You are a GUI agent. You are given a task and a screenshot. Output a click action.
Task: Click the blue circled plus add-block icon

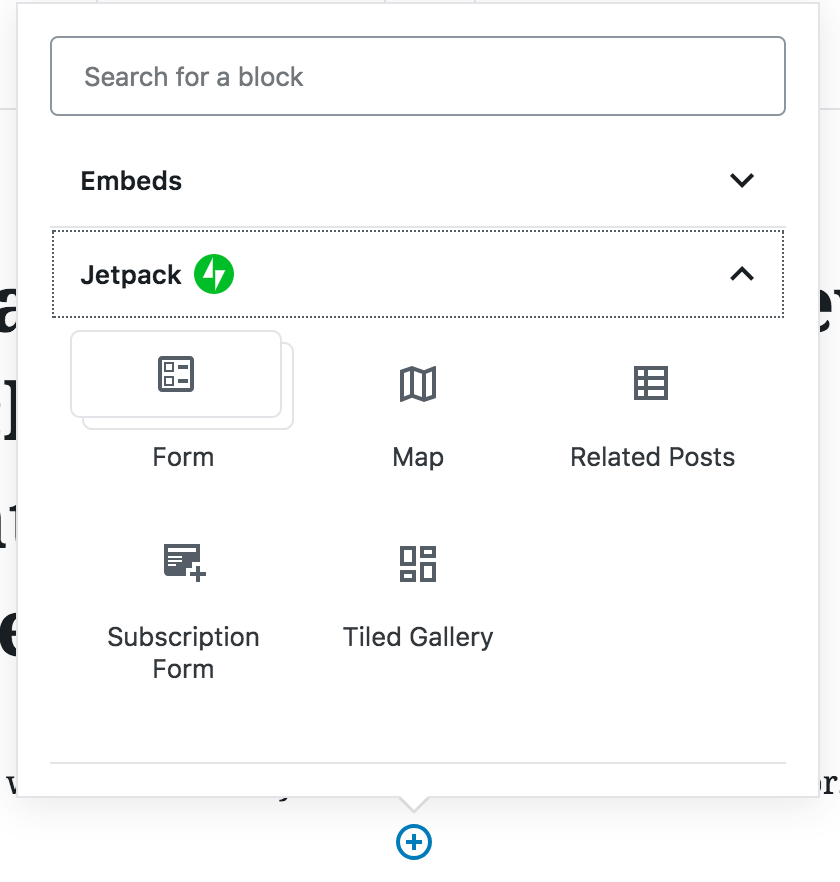point(414,842)
